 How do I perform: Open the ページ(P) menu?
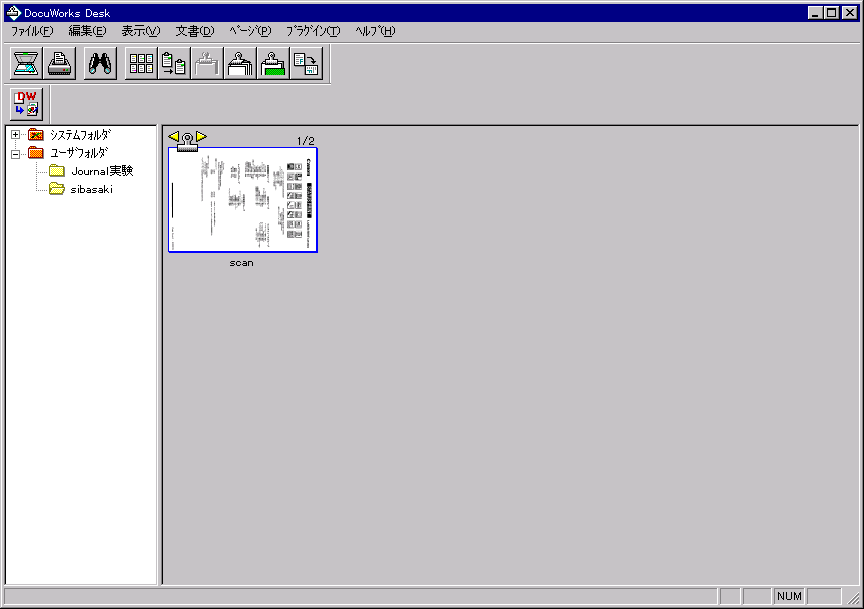250,31
